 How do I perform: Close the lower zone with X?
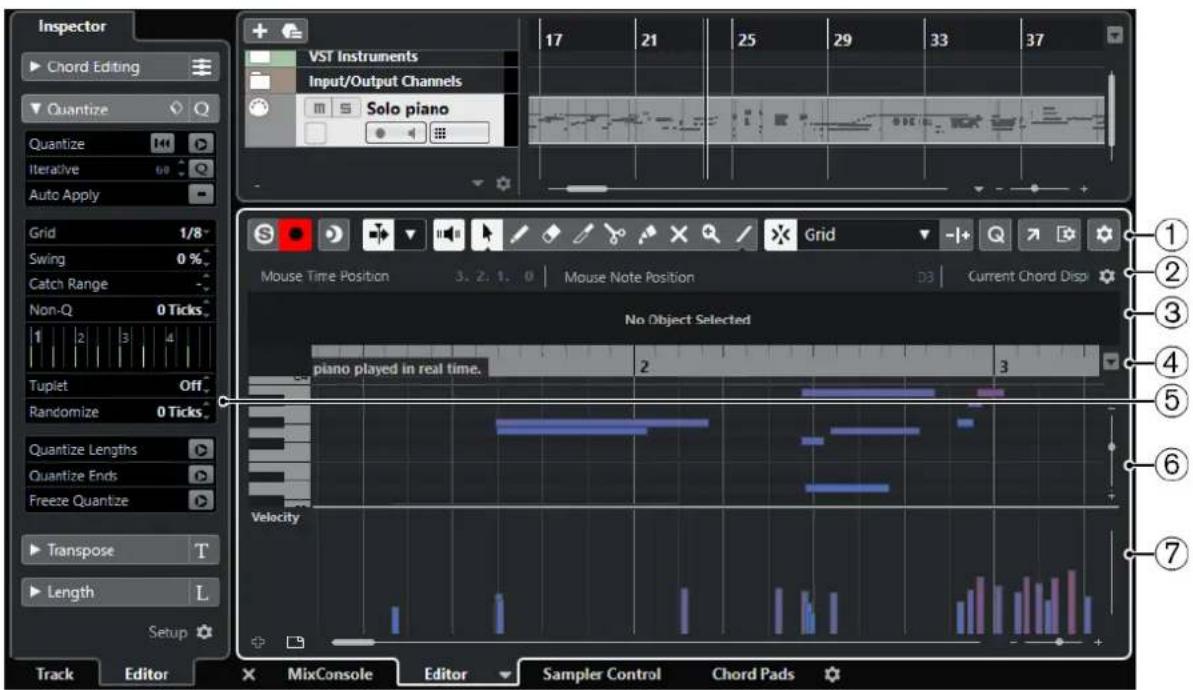point(249,675)
